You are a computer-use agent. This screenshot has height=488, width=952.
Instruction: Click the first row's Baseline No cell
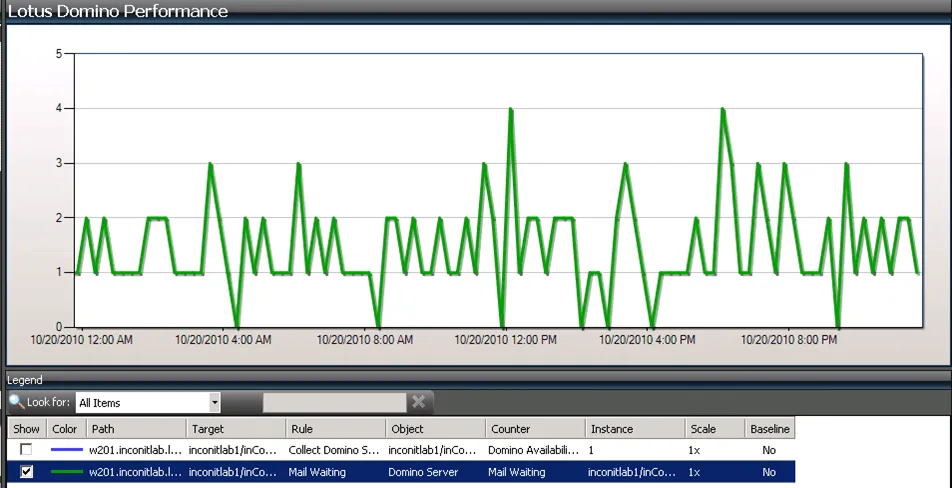[x=769, y=450]
